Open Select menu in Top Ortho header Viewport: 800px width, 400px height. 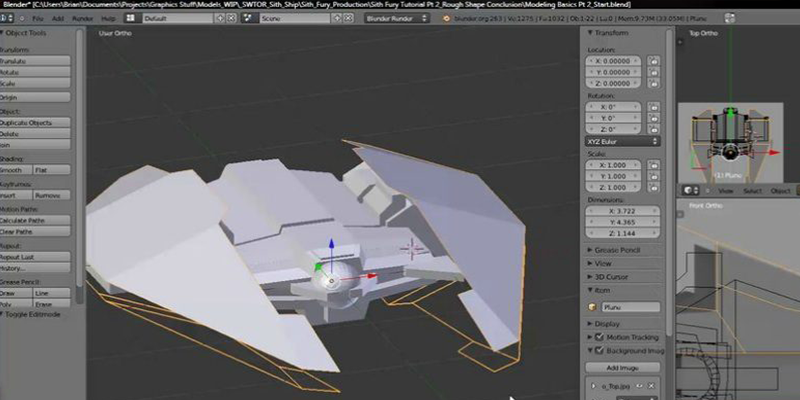pyautogui.click(x=752, y=191)
